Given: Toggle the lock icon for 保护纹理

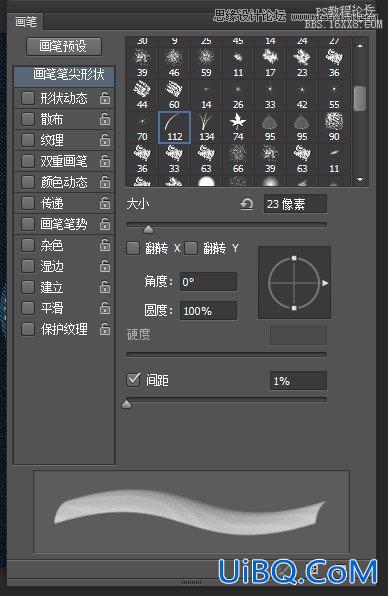Looking at the screenshot, I should pyautogui.click(x=105, y=329).
